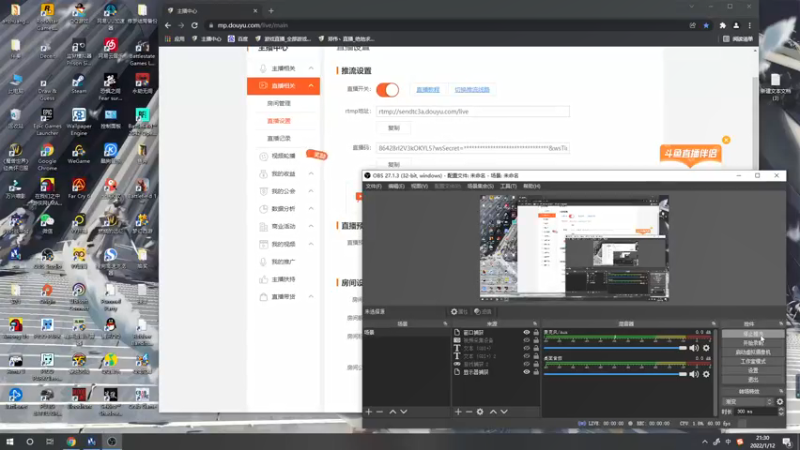Open Chrome extensions puzzle icon

pyautogui.click(x=722, y=25)
